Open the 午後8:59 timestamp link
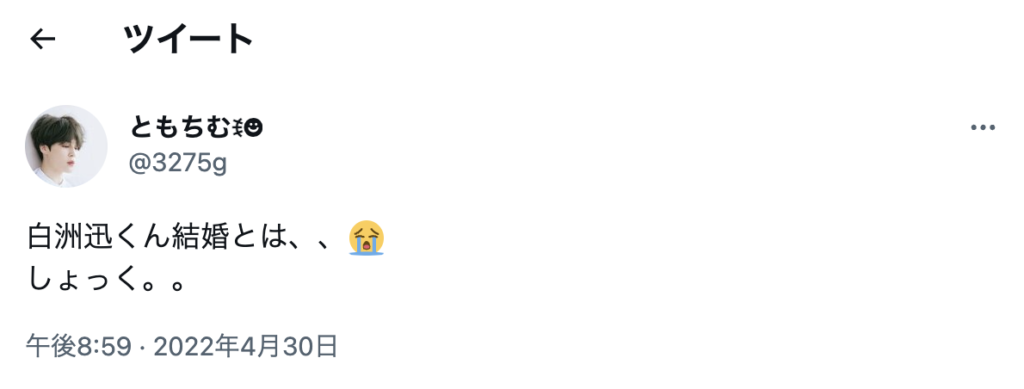The width and height of the screenshot is (1024, 389). pos(79,347)
